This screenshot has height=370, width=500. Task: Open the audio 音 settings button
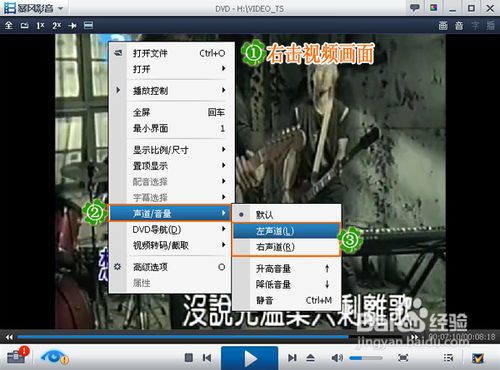click(459, 25)
